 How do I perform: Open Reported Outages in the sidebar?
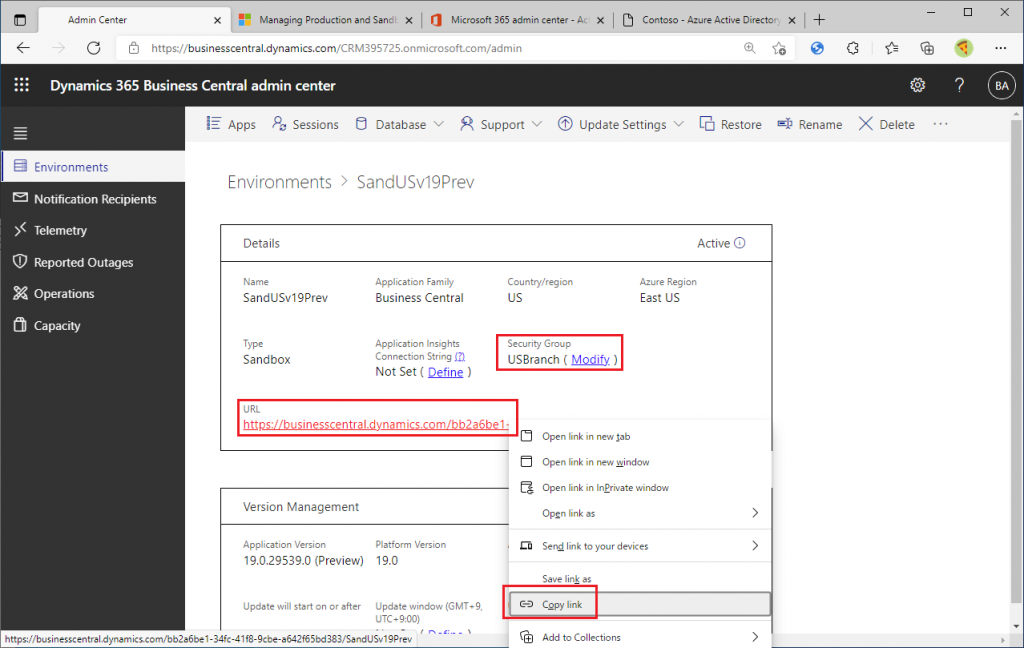click(x=93, y=262)
